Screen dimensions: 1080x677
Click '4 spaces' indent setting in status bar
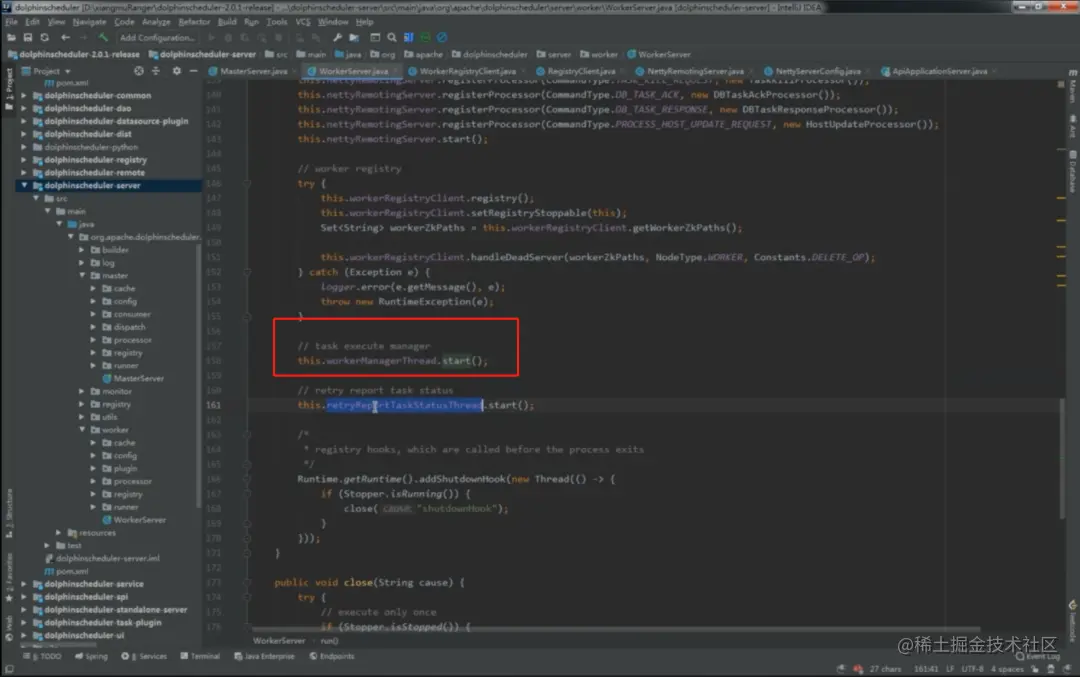(x=1007, y=669)
